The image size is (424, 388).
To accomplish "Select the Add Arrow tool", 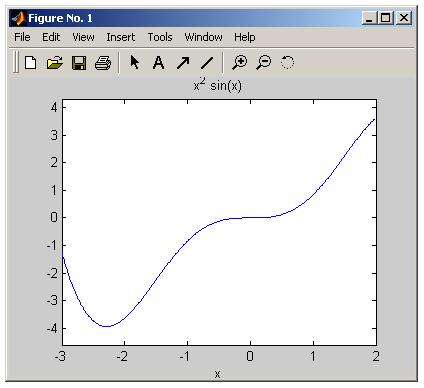I will [183, 62].
